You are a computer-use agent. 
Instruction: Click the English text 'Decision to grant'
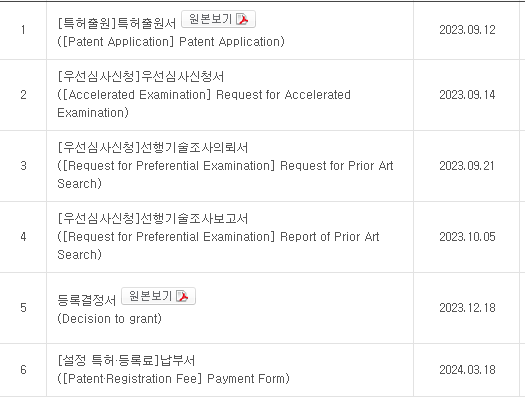pyautogui.click(x=109, y=319)
